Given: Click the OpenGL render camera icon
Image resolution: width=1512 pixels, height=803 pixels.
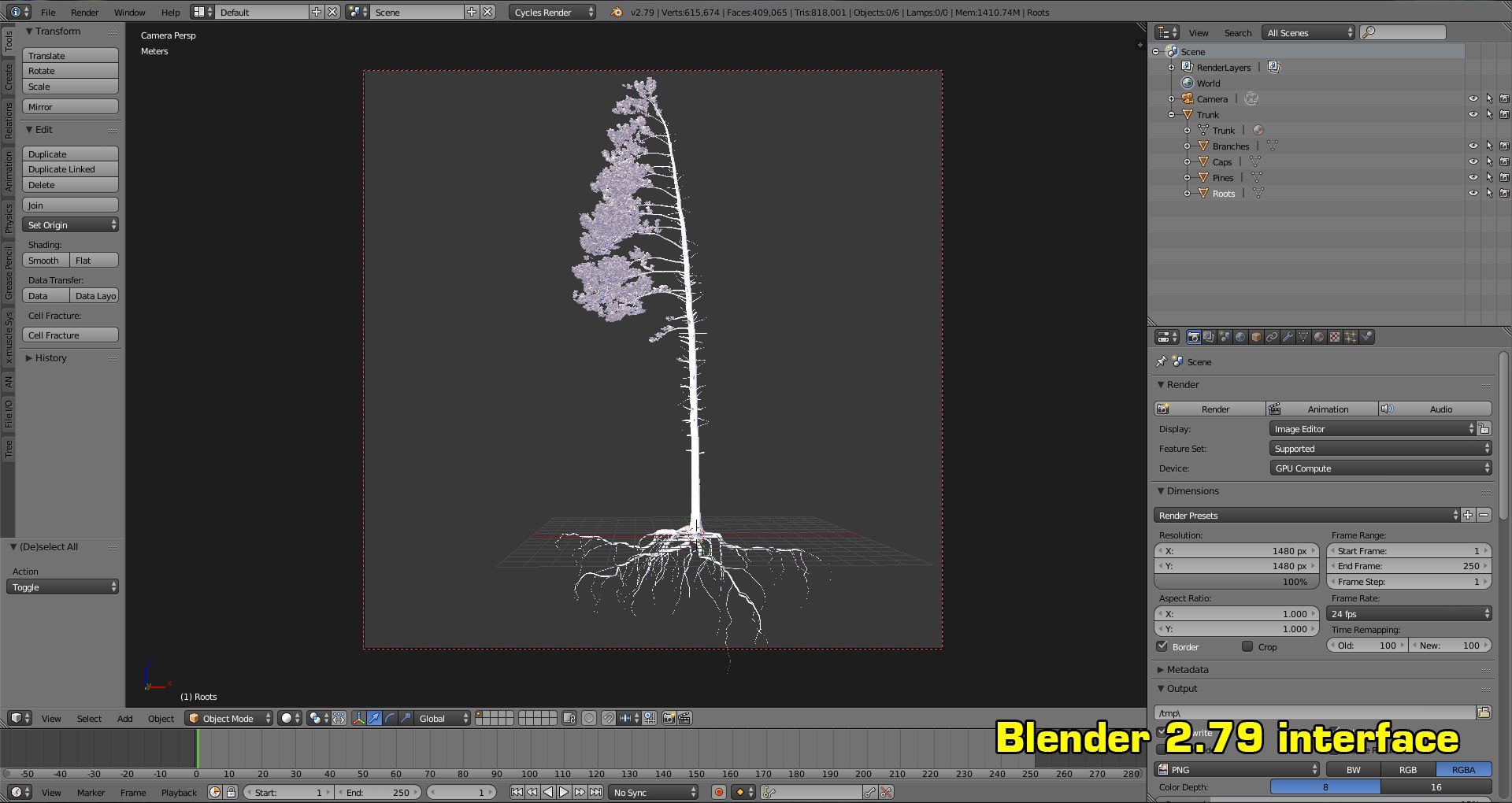Looking at the screenshot, I should pos(669,718).
